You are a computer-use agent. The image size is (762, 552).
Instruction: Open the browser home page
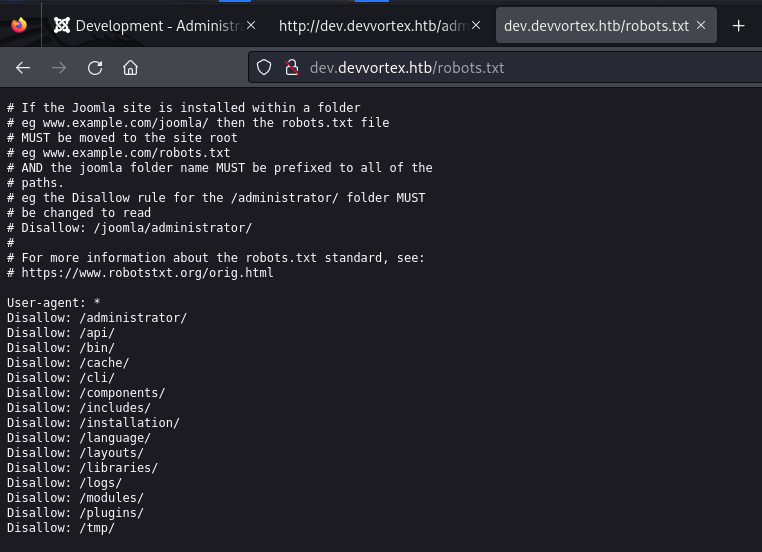click(x=130, y=68)
